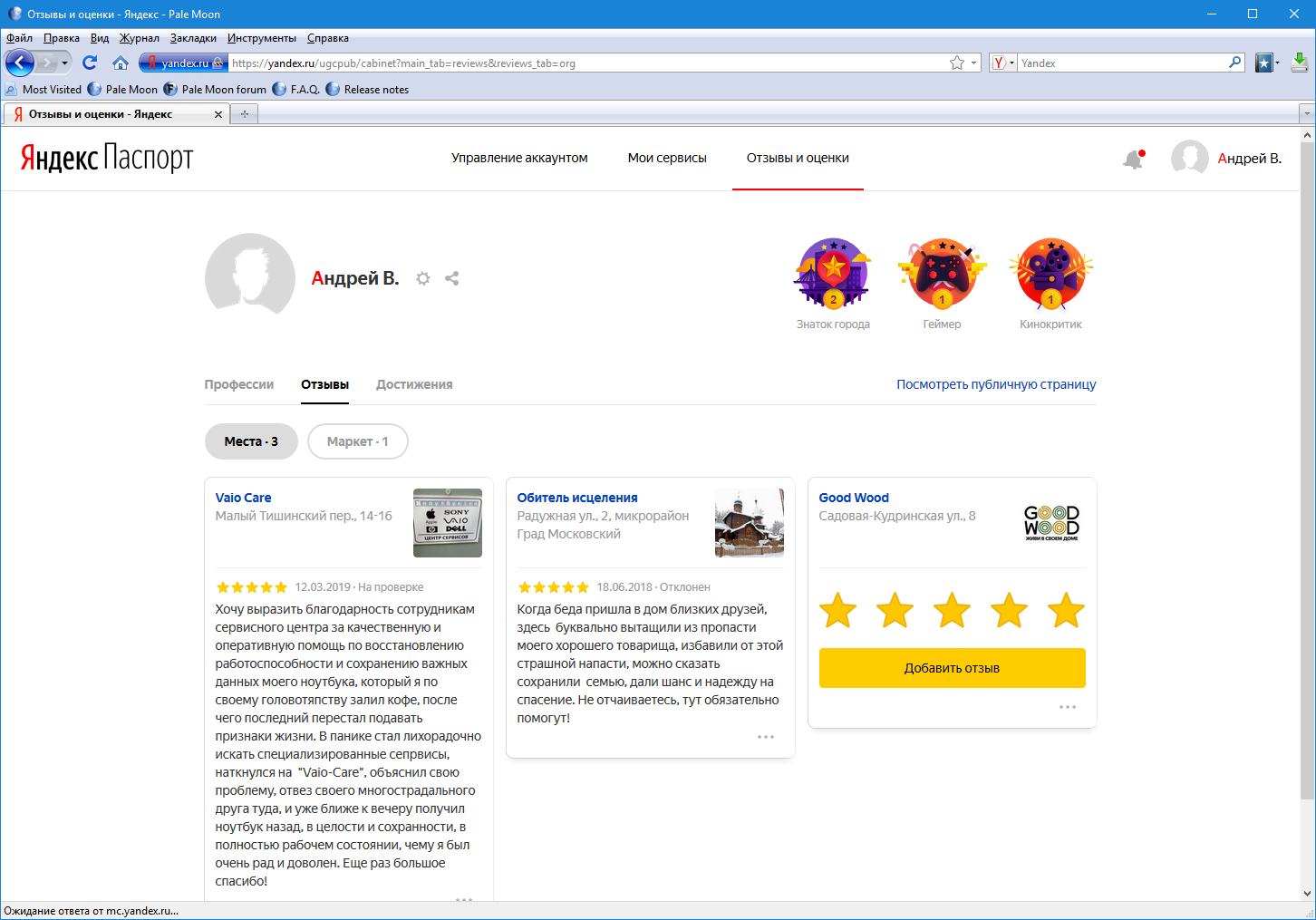This screenshot has width=1316, height=920.
Task: Click the forward navigation arrow
Action: click(47, 63)
